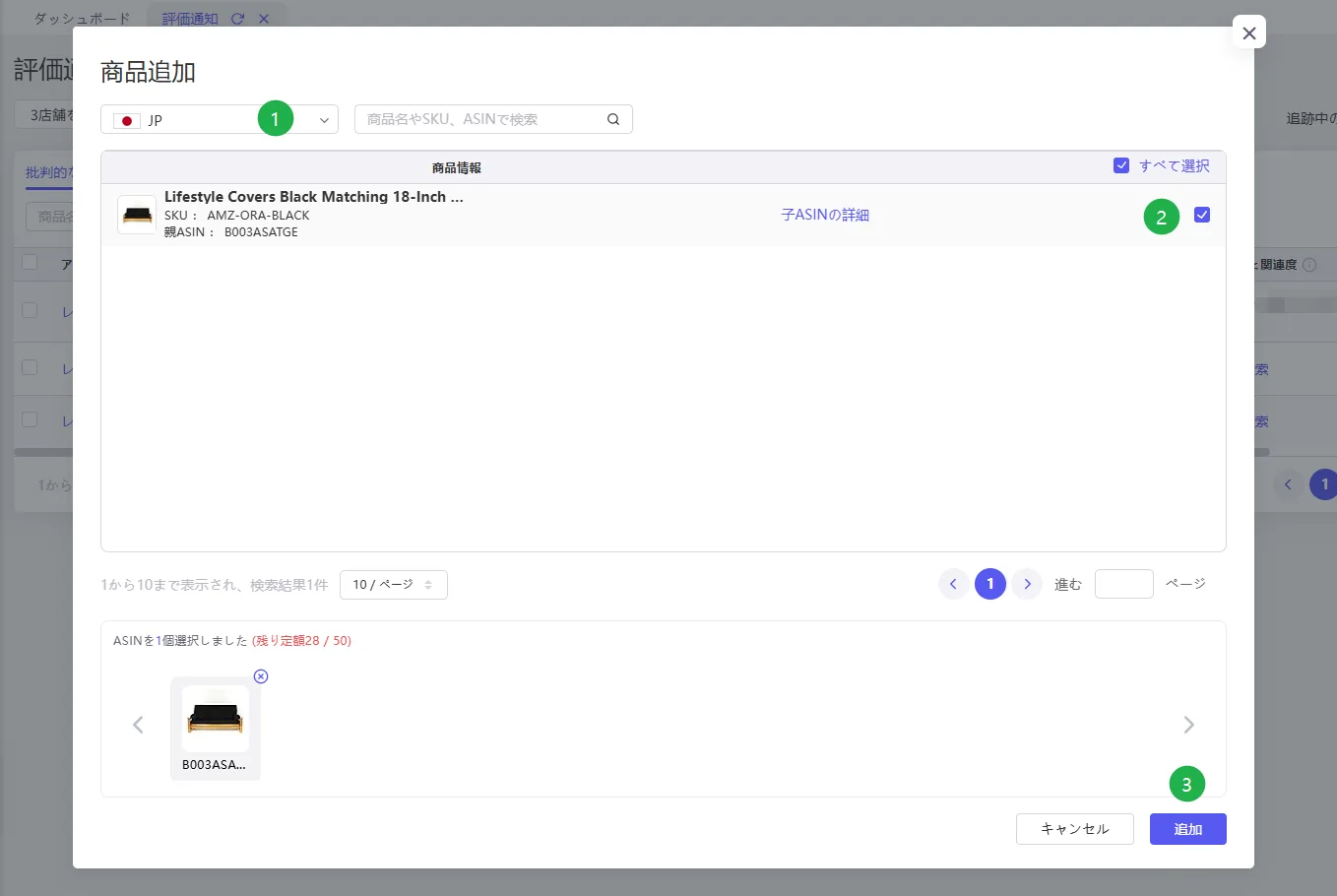Toggle the すべて選択 checkbox
Viewport: 1337px width, 896px height.
click(x=1120, y=165)
